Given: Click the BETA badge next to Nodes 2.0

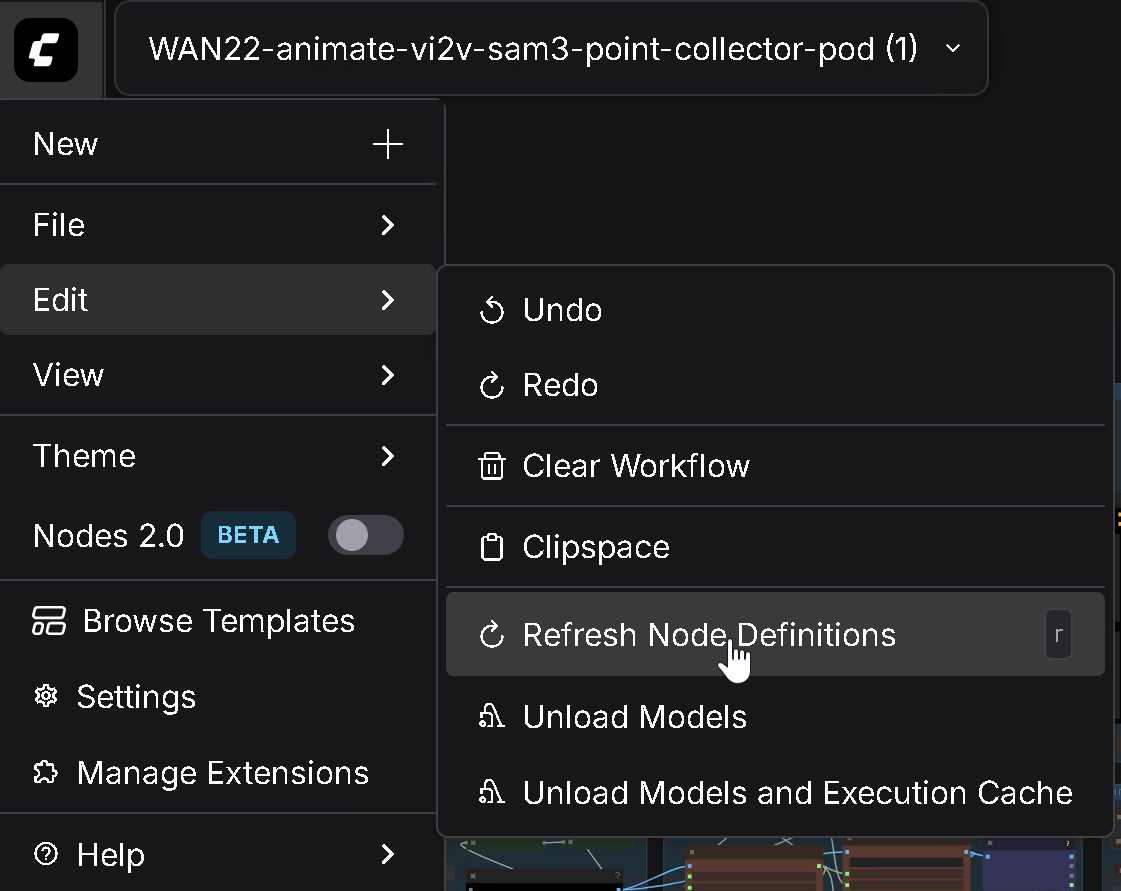Looking at the screenshot, I should click(x=248, y=536).
